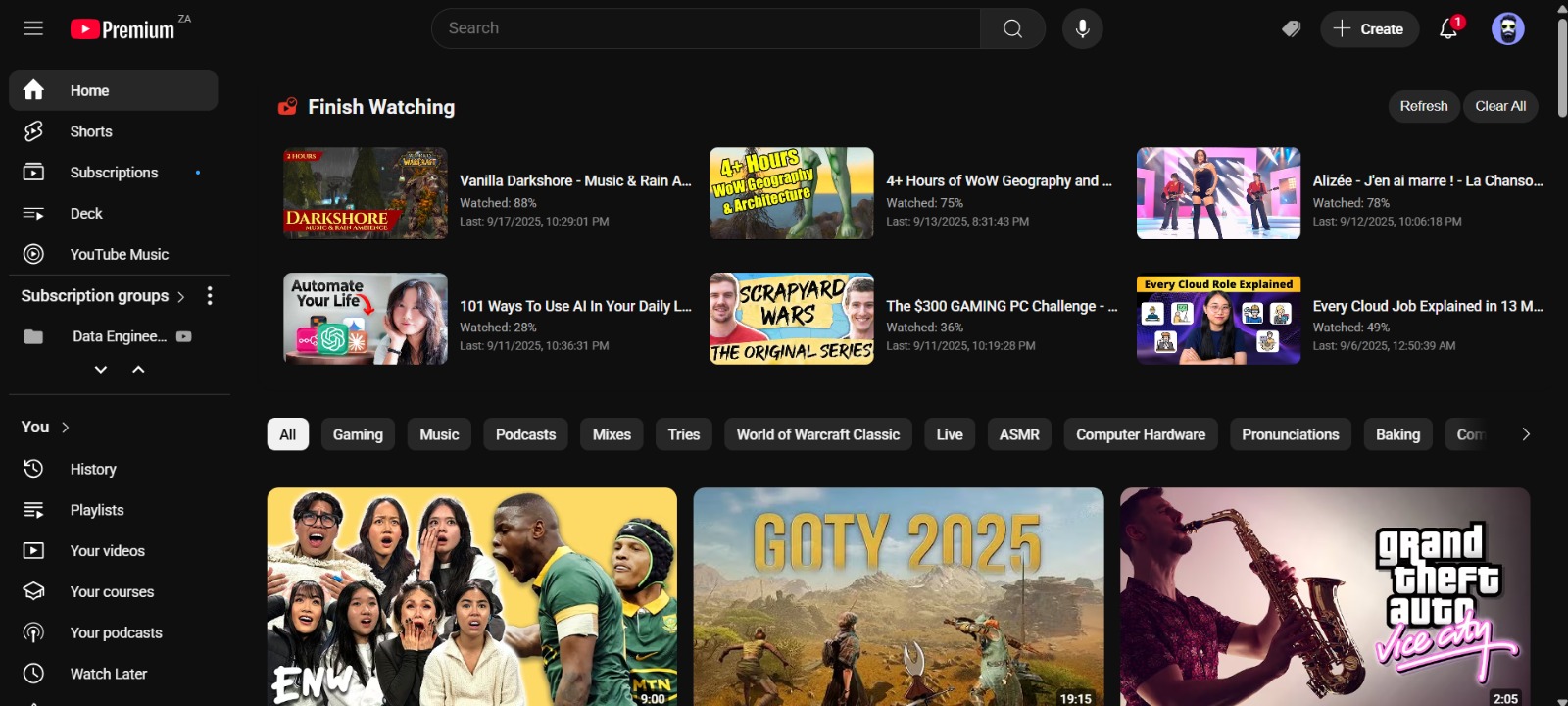Image resolution: width=1568 pixels, height=706 pixels.
Task: Expand Subscription groups chevron
Action: [x=181, y=296]
